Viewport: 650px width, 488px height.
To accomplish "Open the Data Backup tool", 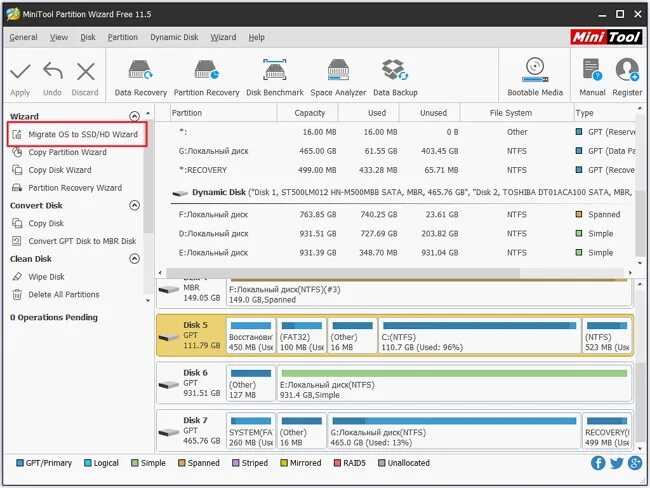I will click(395, 78).
